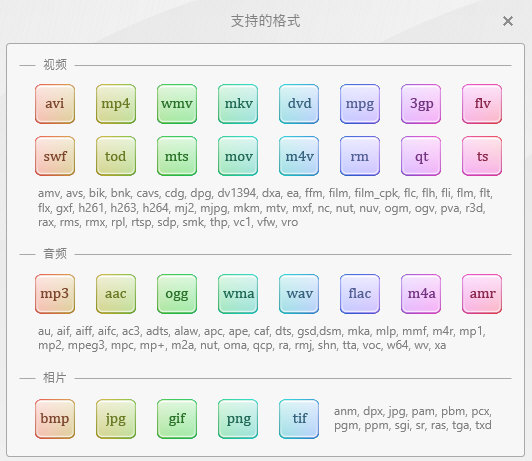The height and width of the screenshot is (461, 532).
Task: Click the bmp photo format tile
Action: [x=55, y=419]
